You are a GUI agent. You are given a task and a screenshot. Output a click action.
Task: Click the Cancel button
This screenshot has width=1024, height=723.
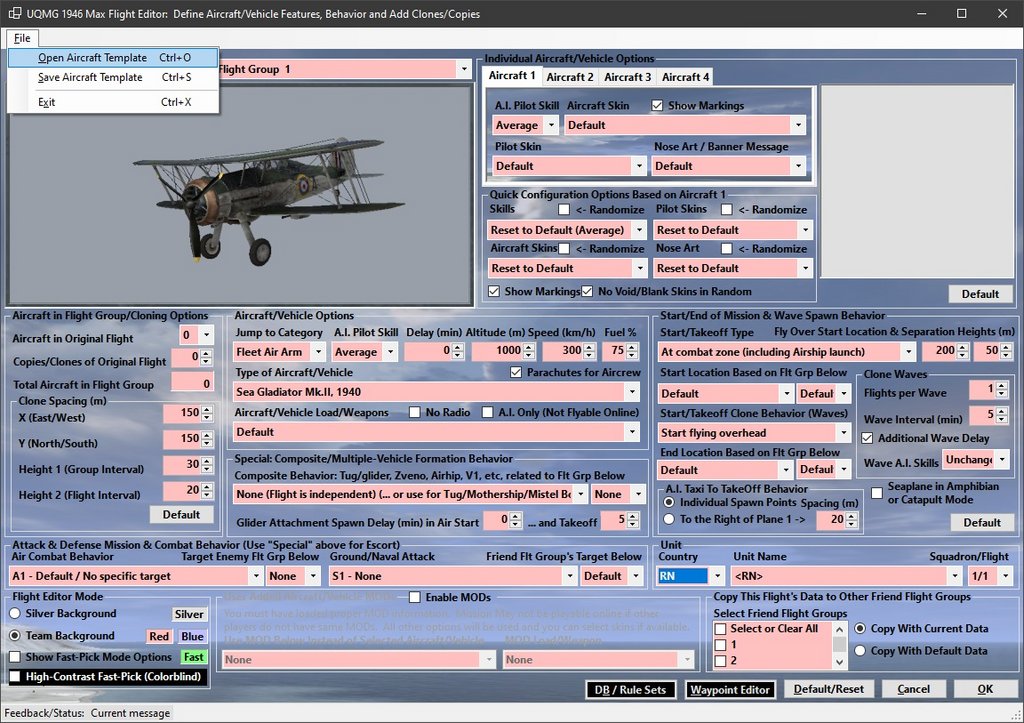(913, 689)
